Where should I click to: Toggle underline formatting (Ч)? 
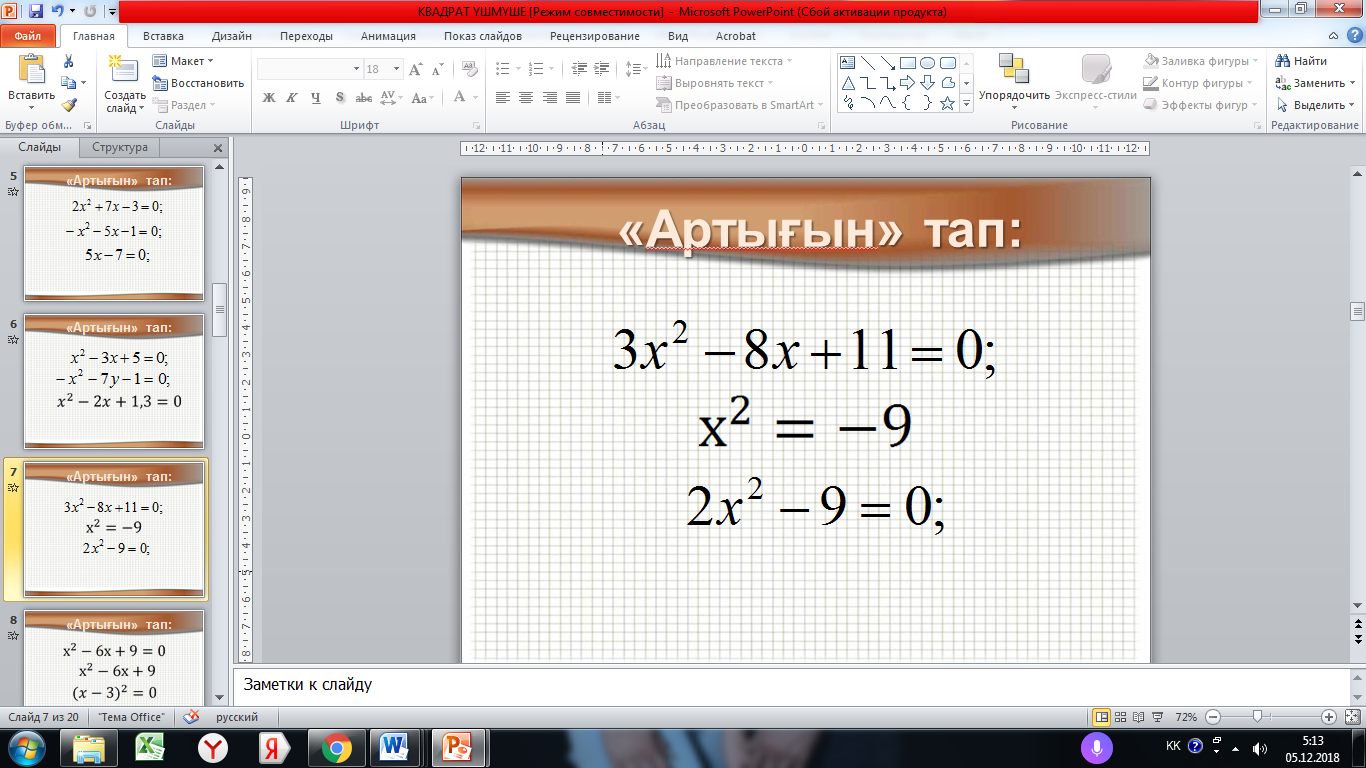[316, 97]
